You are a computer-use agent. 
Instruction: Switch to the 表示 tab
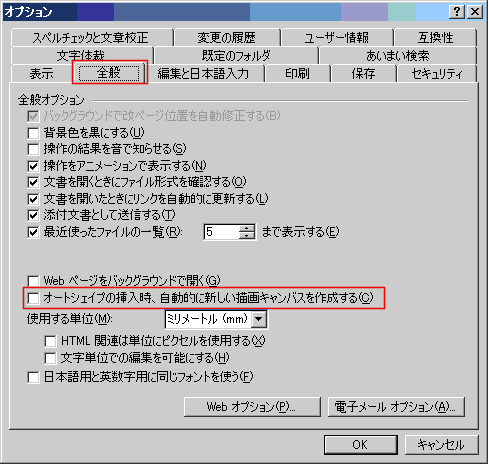pos(41,73)
